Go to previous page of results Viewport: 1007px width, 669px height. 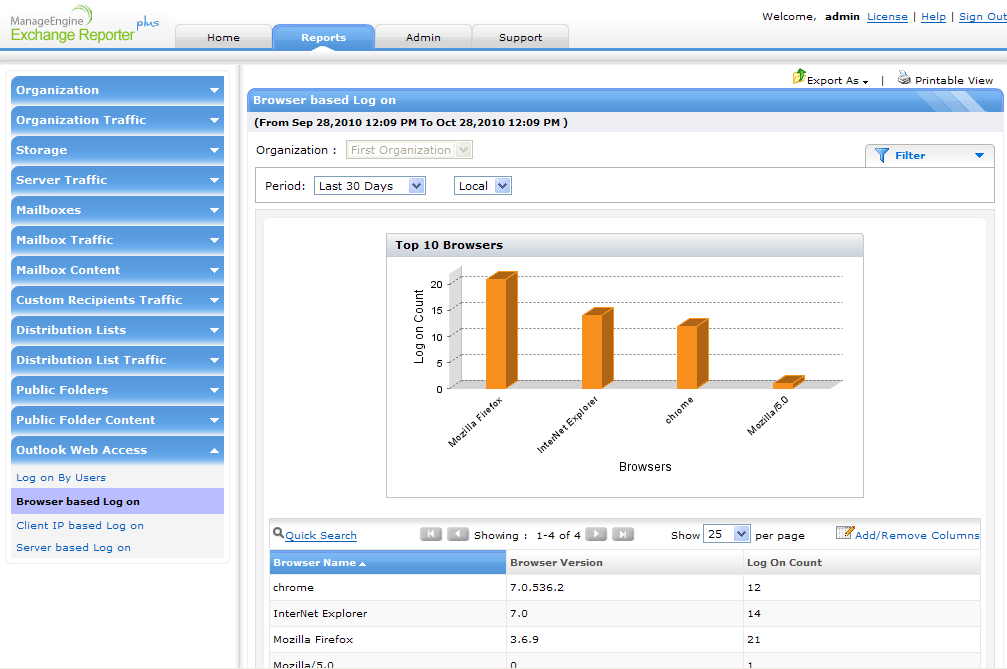[x=458, y=535]
